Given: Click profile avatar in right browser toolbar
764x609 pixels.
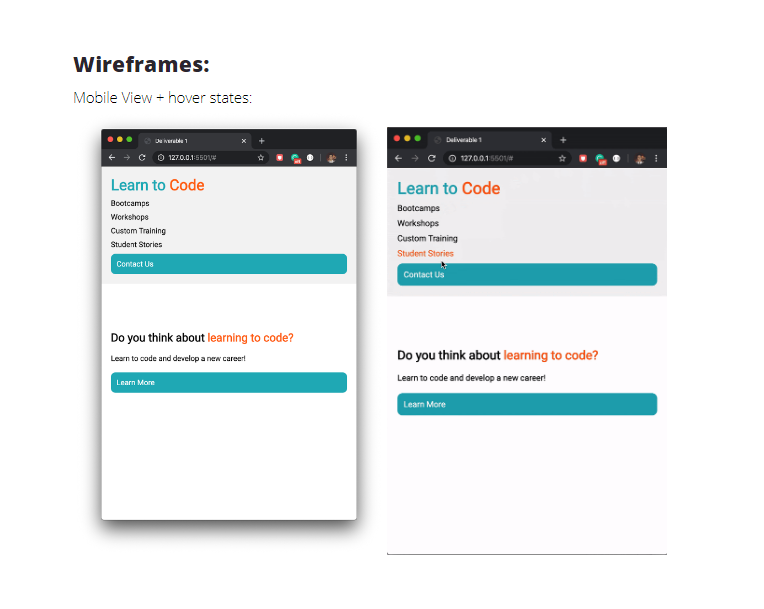Looking at the screenshot, I should 640,158.
